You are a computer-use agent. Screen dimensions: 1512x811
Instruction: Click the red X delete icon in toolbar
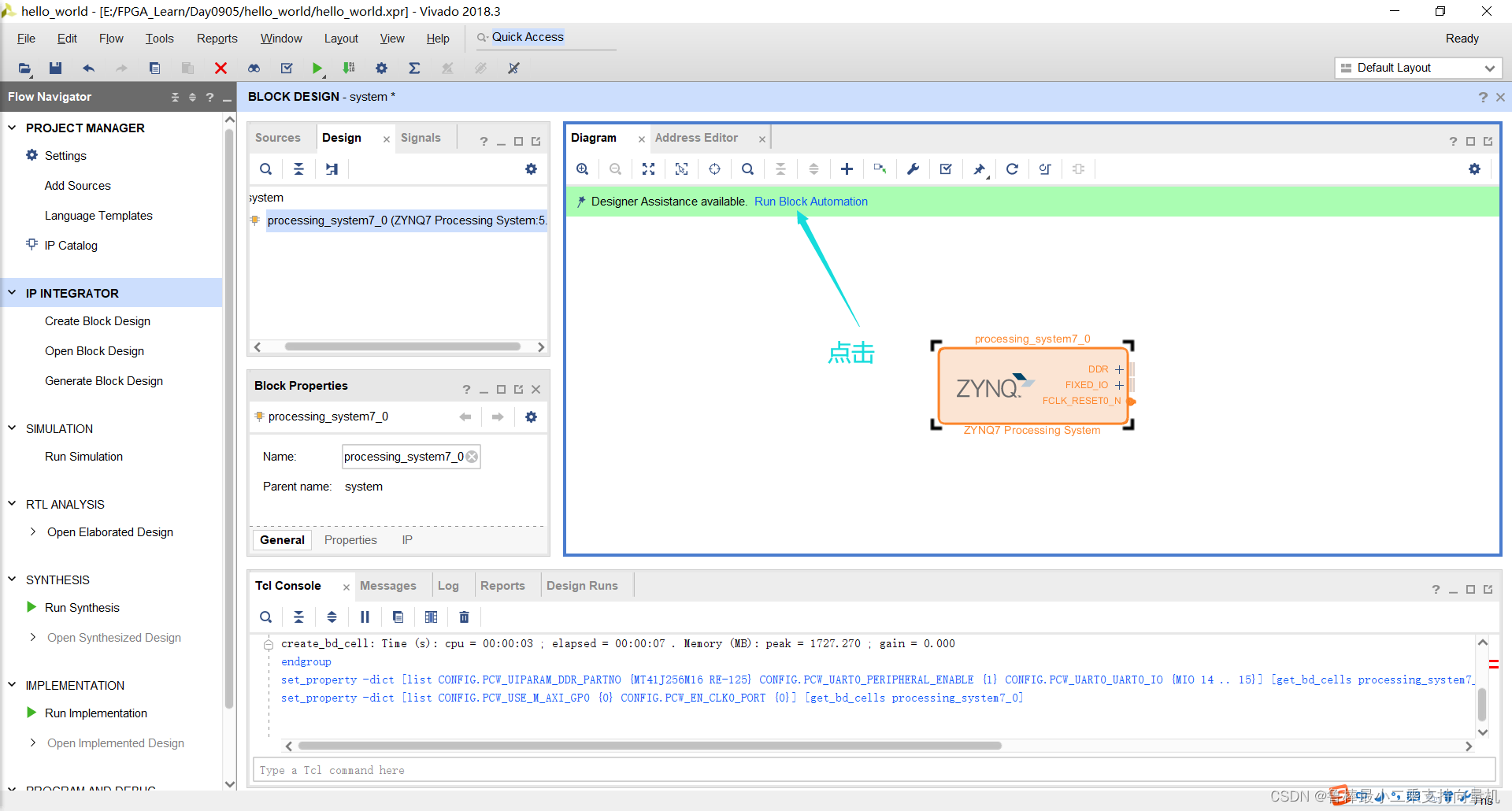(220, 69)
